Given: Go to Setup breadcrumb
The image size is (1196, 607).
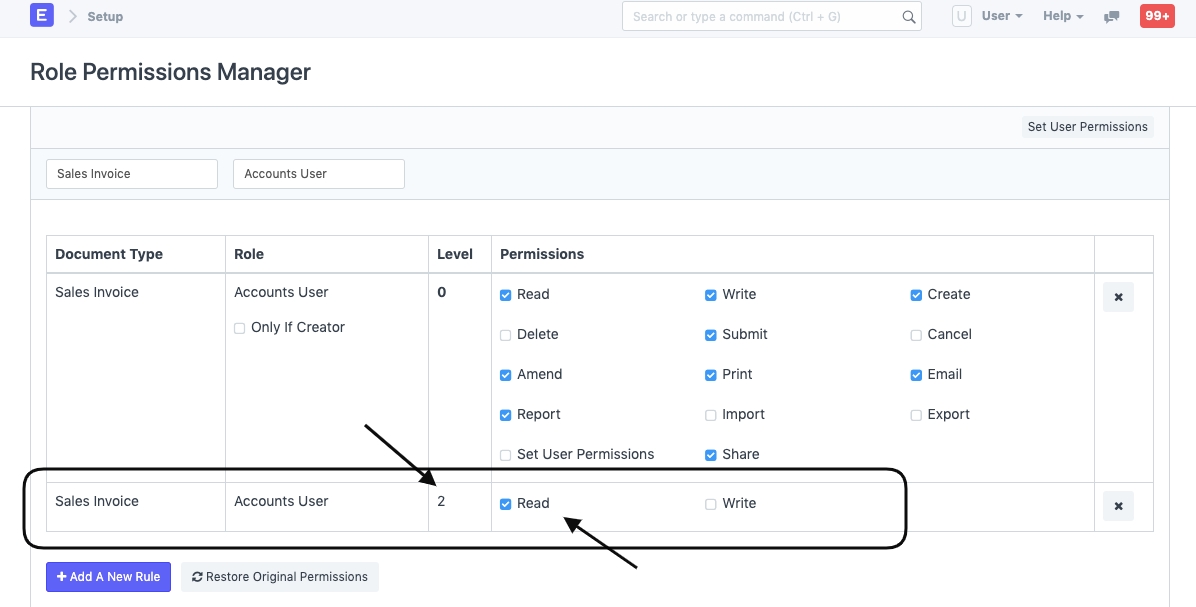Looking at the screenshot, I should [105, 17].
